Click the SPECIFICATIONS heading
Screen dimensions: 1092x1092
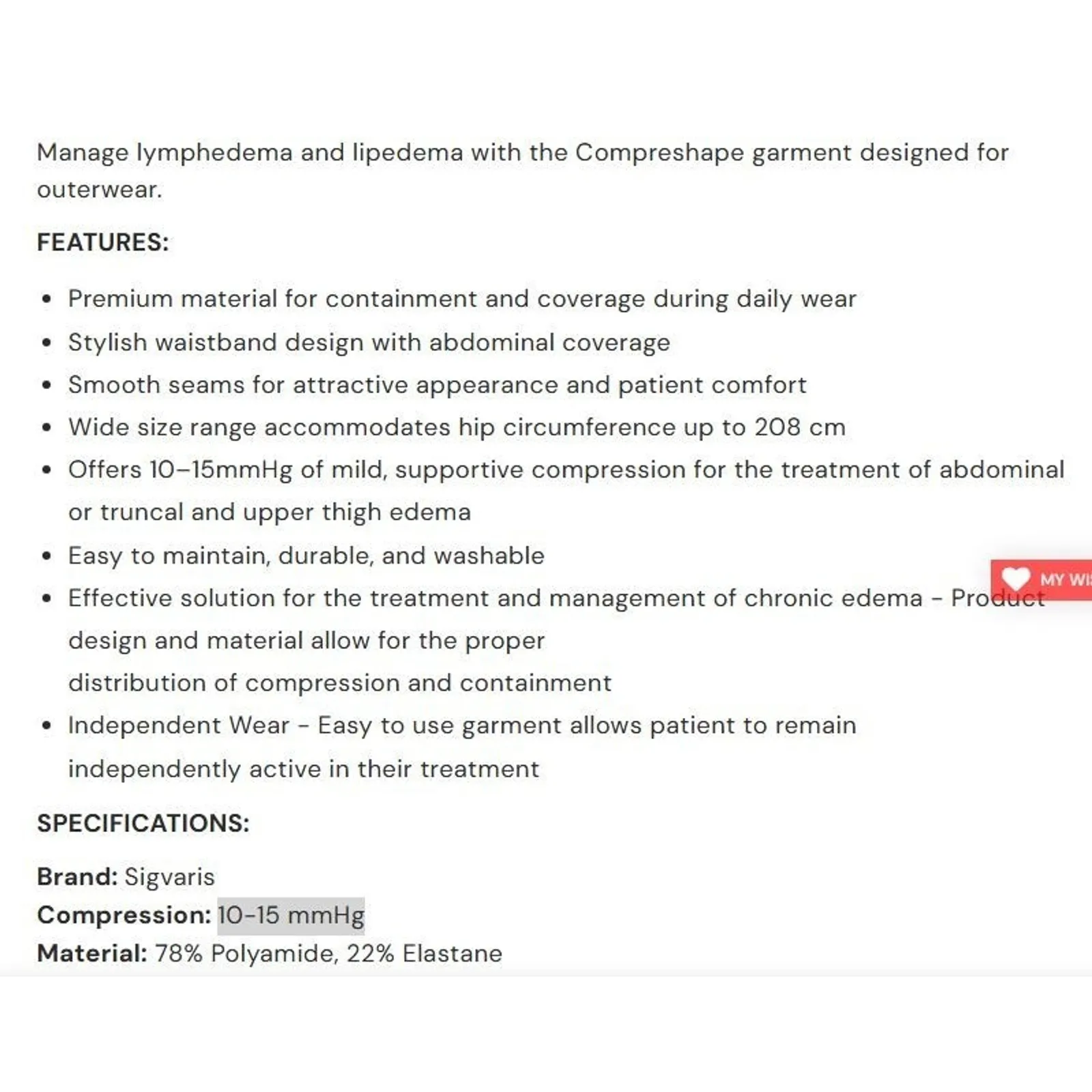pyautogui.click(x=143, y=823)
